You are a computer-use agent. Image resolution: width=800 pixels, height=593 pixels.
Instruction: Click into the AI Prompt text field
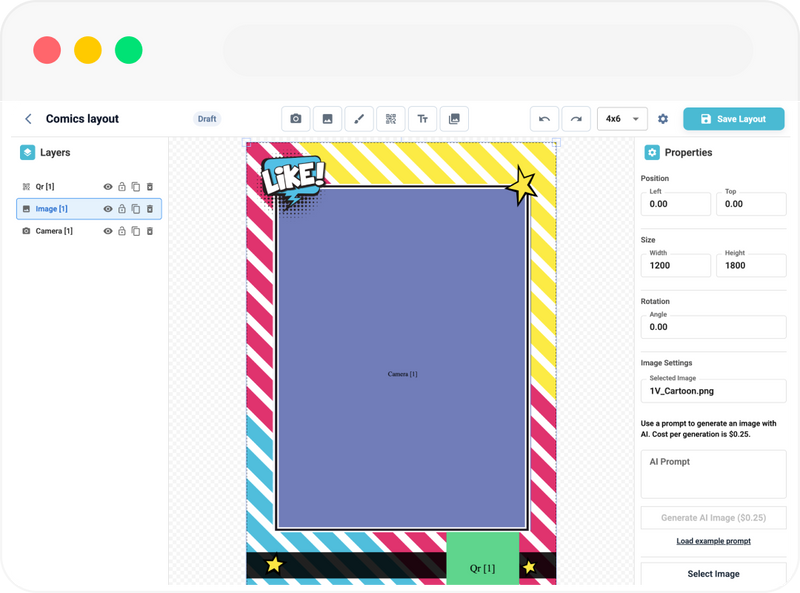tap(713, 473)
